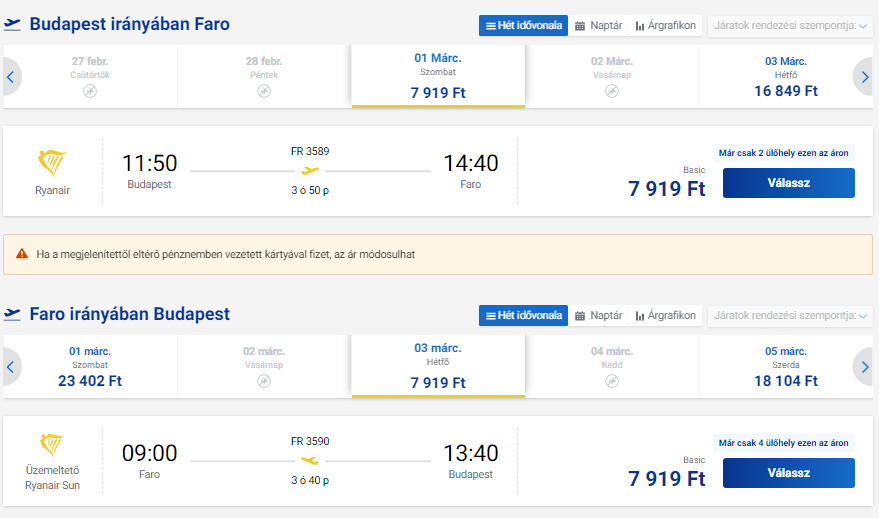
Task: Open return Naptár view
Action: [598, 316]
